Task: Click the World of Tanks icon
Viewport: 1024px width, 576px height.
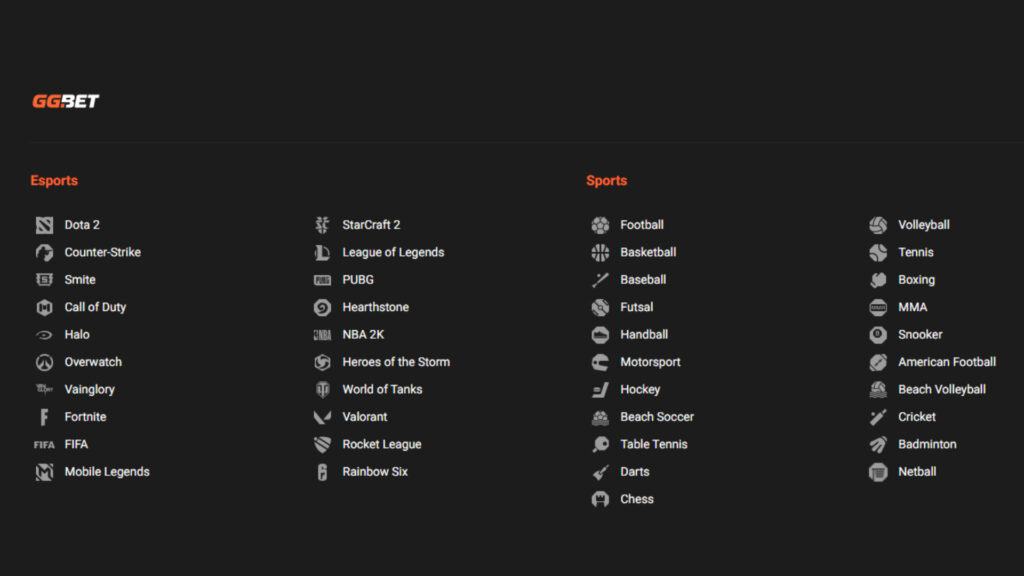Action: (x=322, y=390)
